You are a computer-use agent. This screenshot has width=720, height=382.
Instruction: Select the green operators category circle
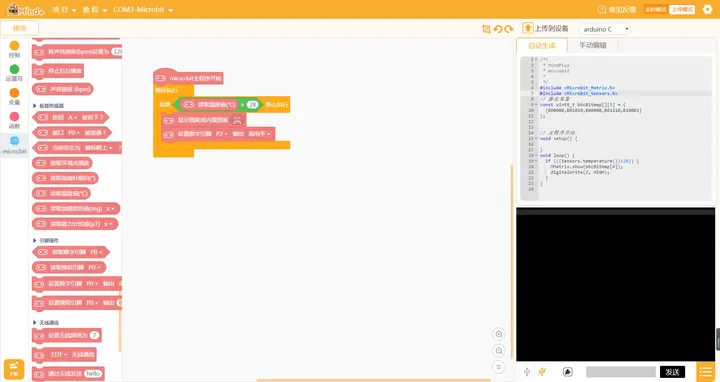pyautogui.click(x=14, y=69)
